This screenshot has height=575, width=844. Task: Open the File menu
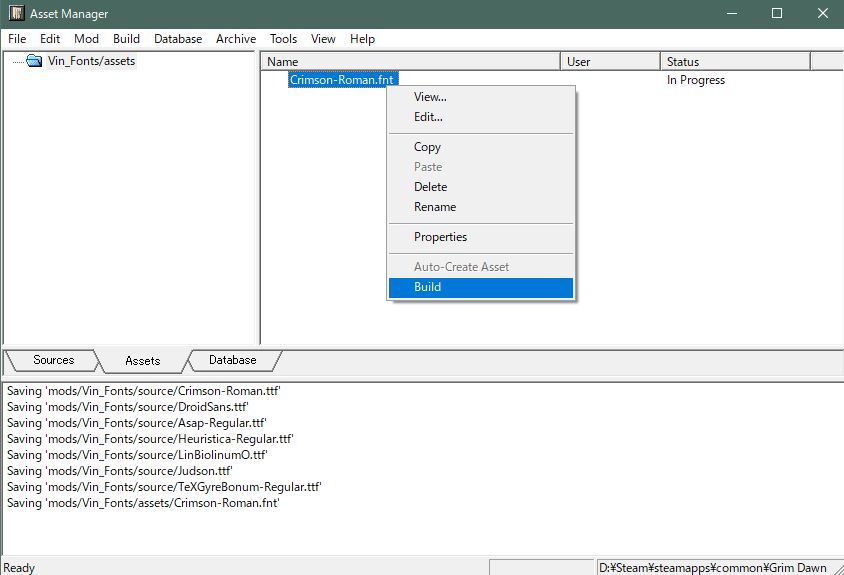17,39
